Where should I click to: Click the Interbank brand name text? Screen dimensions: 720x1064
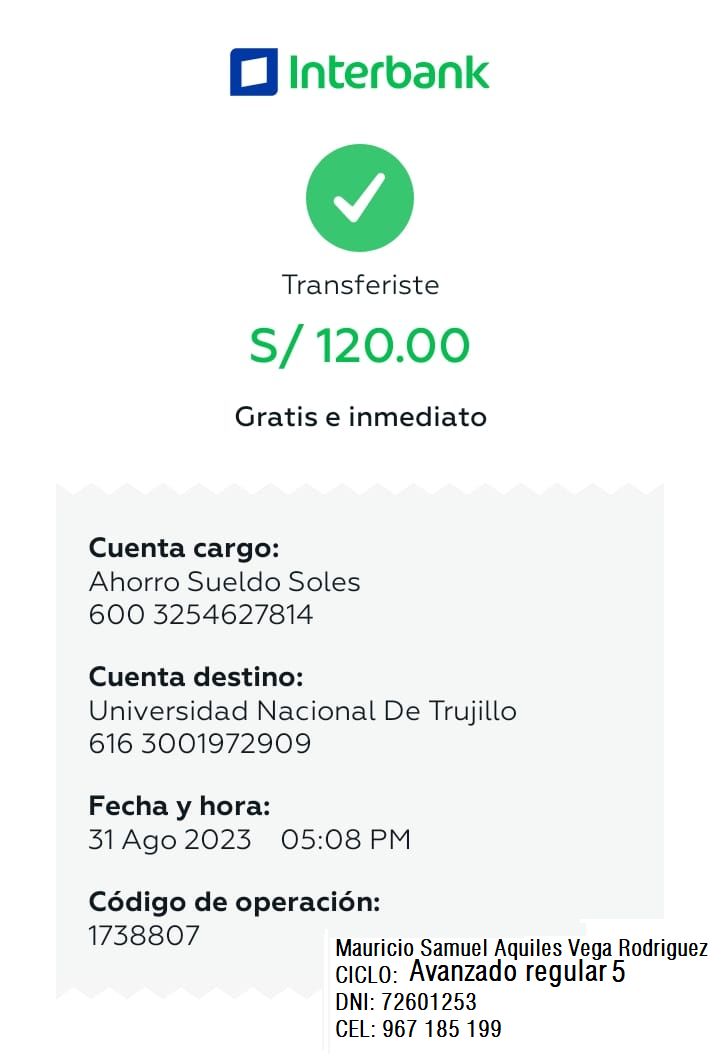pyautogui.click(x=389, y=73)
